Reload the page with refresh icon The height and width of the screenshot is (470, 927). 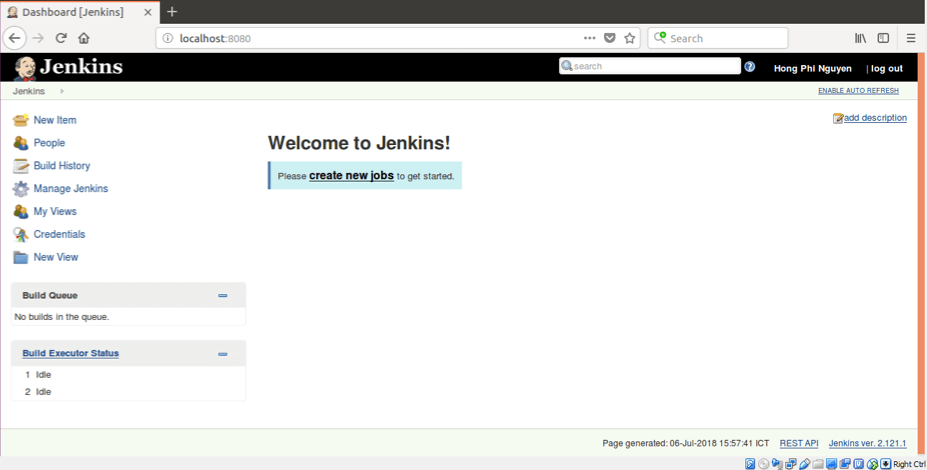point(61,38)
